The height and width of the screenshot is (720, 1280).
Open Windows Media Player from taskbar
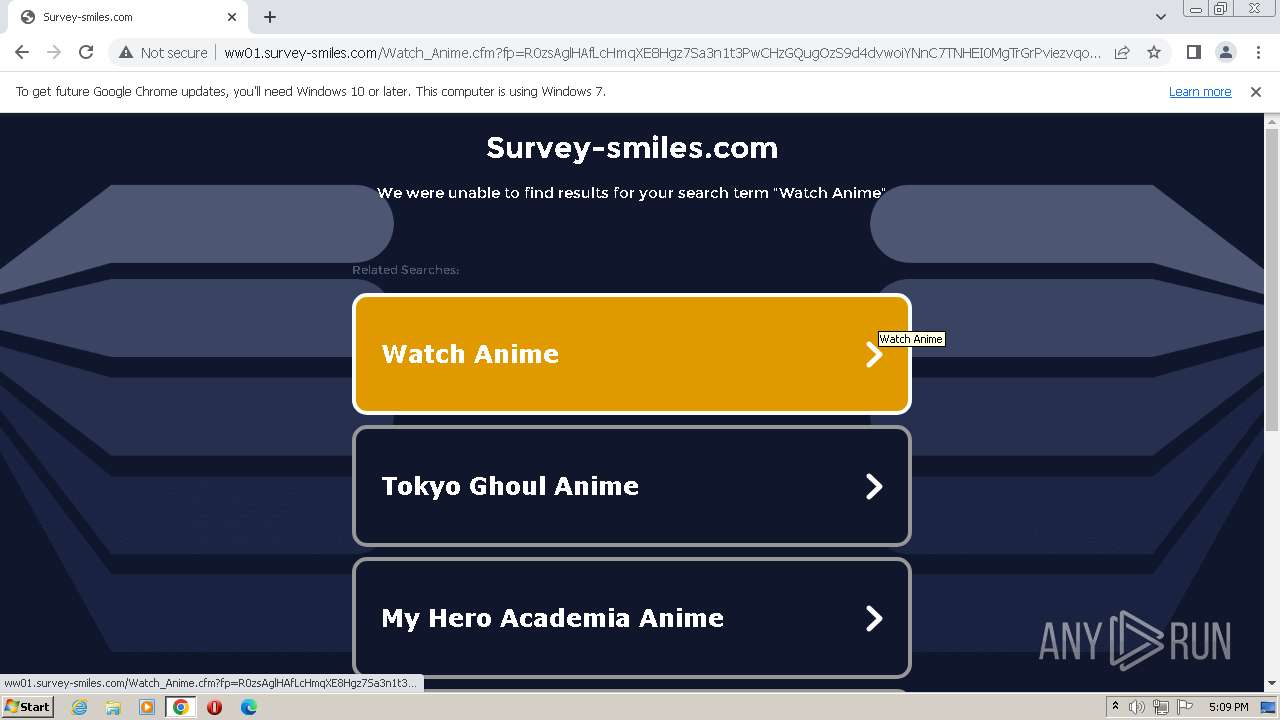(x=147, y=707)
